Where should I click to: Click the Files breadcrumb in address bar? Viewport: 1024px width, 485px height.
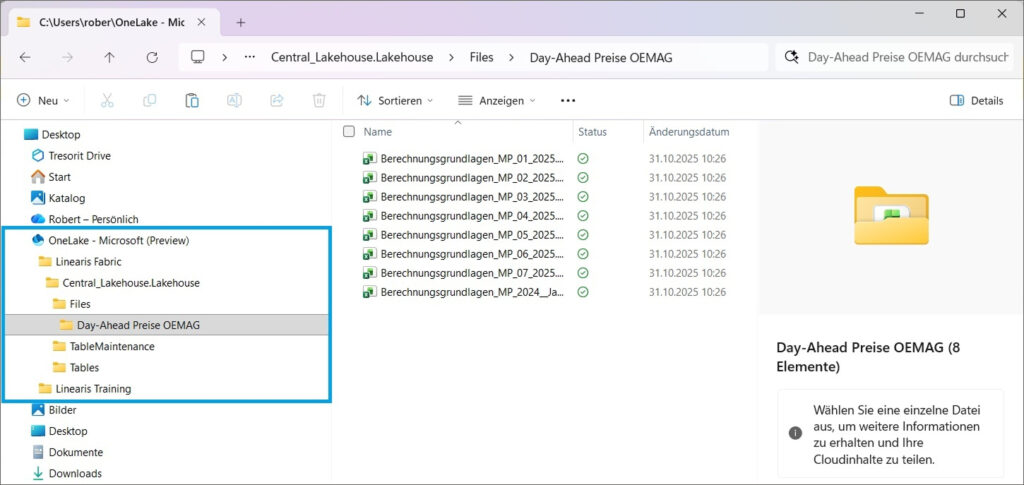coord(482,57)
